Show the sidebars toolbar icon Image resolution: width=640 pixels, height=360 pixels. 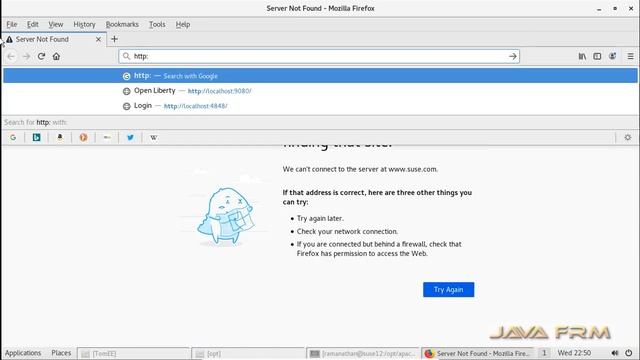click(597, 56)
